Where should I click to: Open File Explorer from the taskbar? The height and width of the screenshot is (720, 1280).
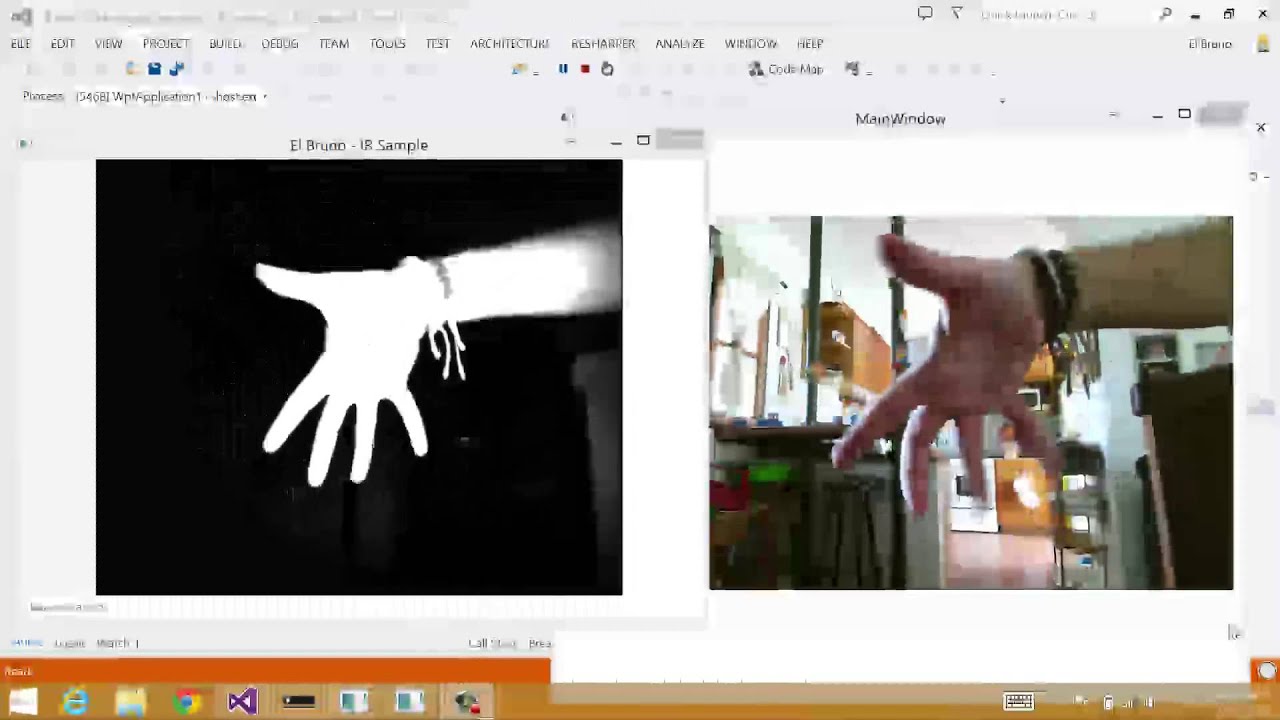130,701
